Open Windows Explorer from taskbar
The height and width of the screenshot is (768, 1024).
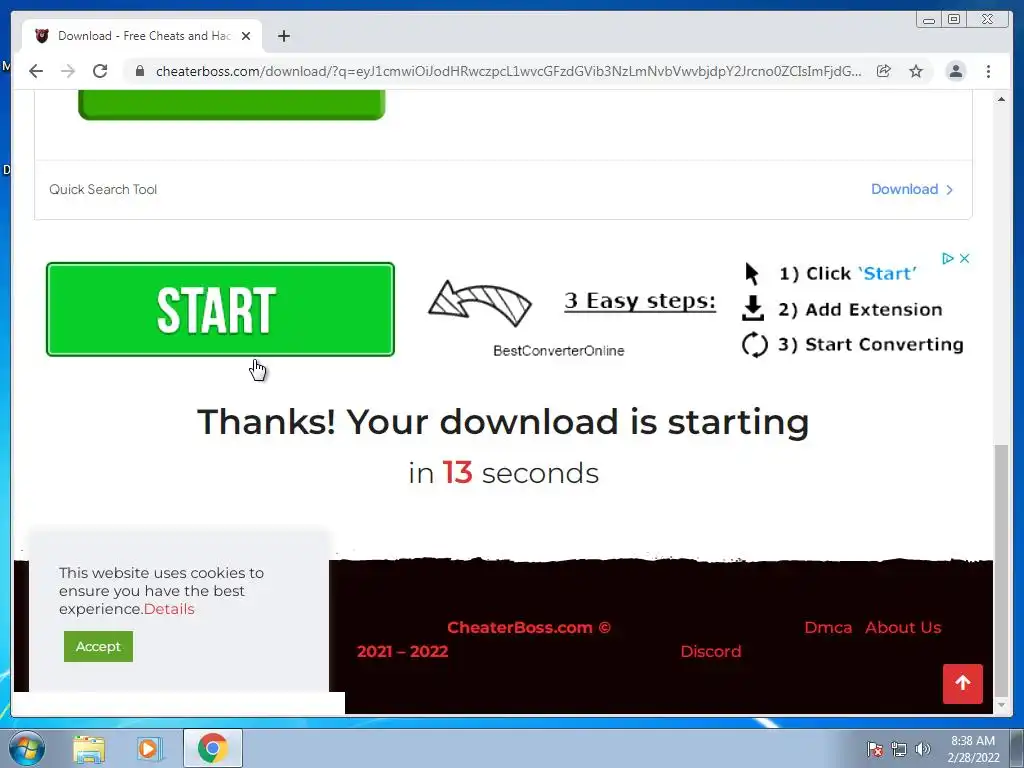click(x=89, y=748)
